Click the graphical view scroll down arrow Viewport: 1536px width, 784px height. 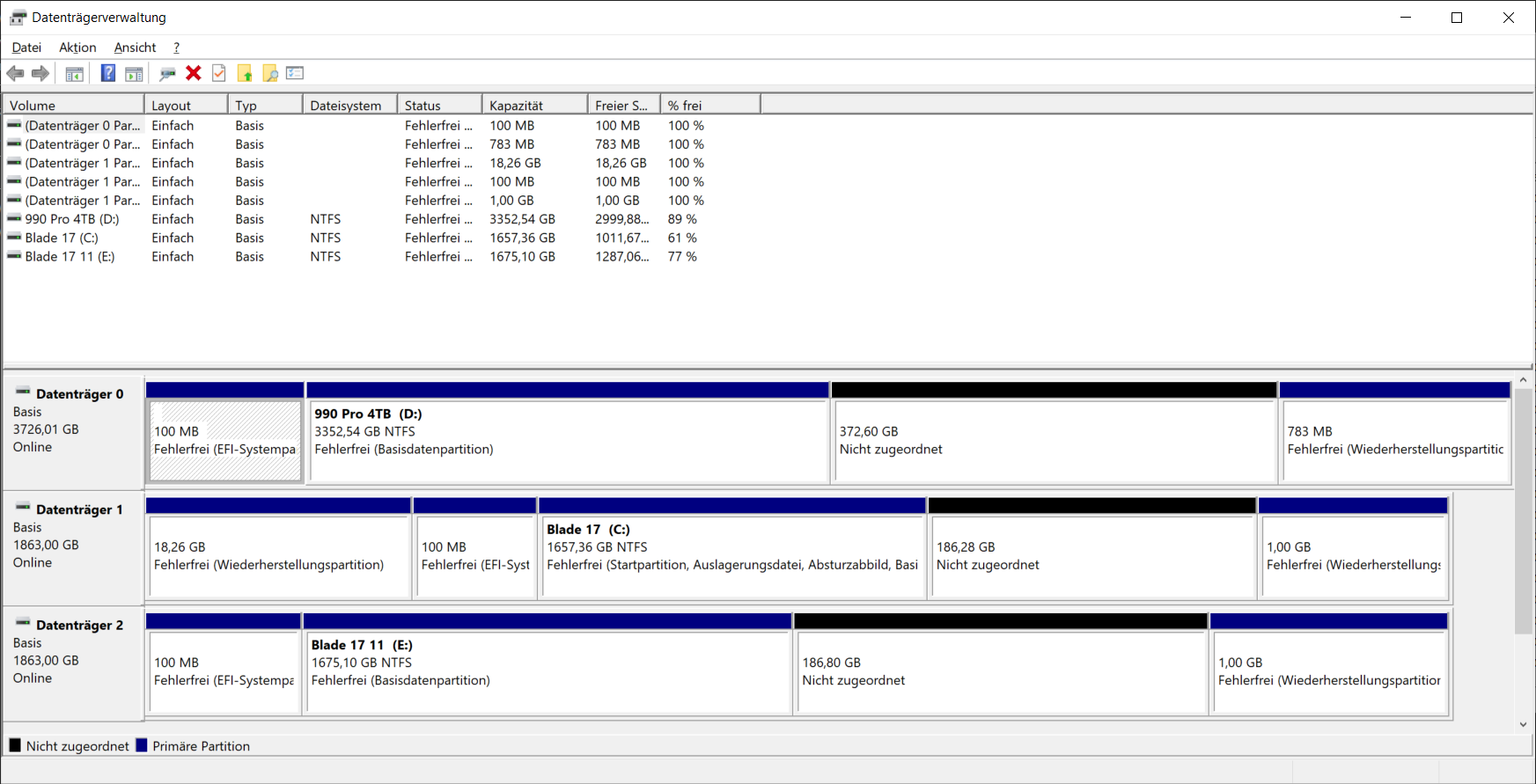pyautogui.click(x=1524, y=725)
